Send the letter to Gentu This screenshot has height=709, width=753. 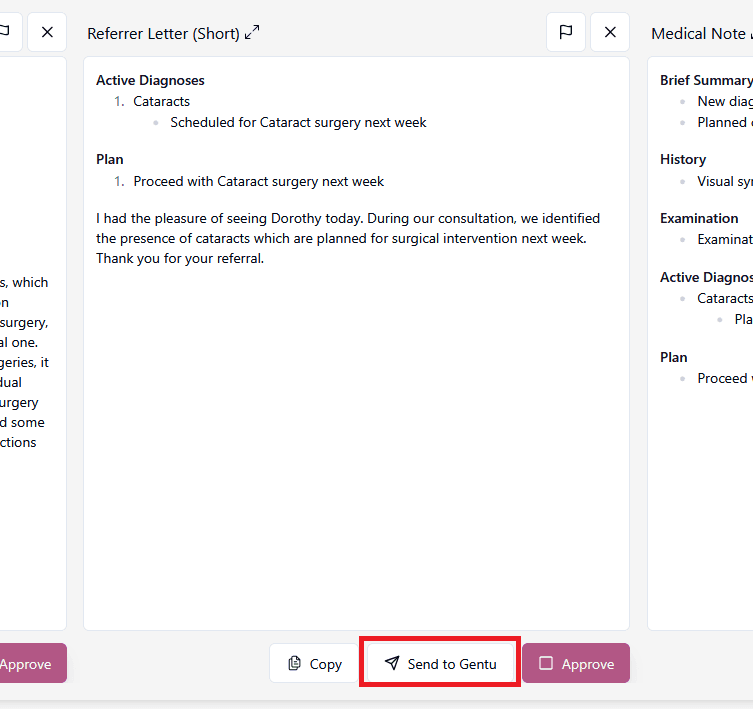[440, 663]
